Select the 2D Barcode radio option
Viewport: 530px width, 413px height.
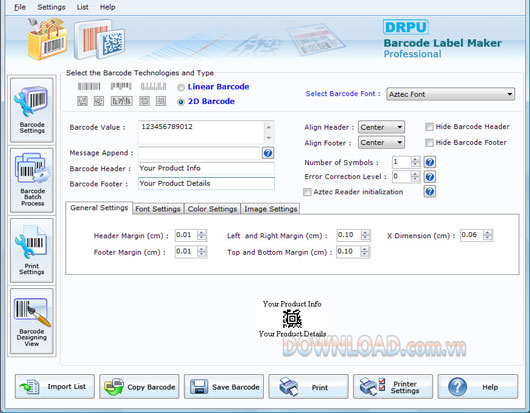[181, 102]
